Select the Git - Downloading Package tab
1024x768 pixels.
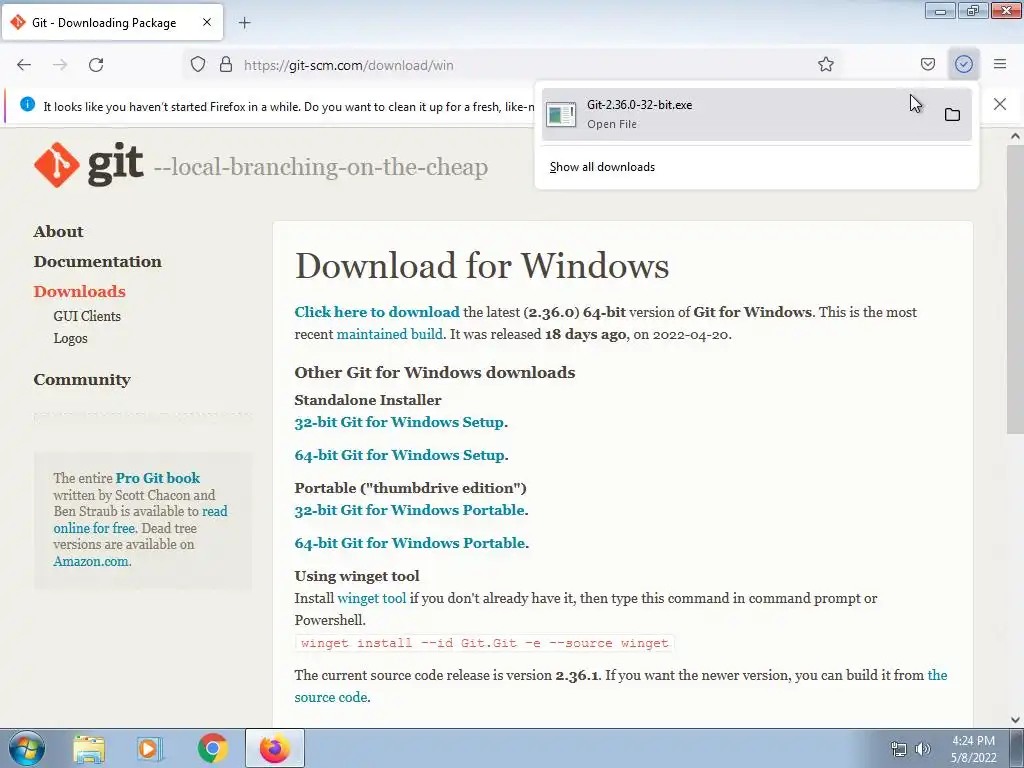coord(112,22)
